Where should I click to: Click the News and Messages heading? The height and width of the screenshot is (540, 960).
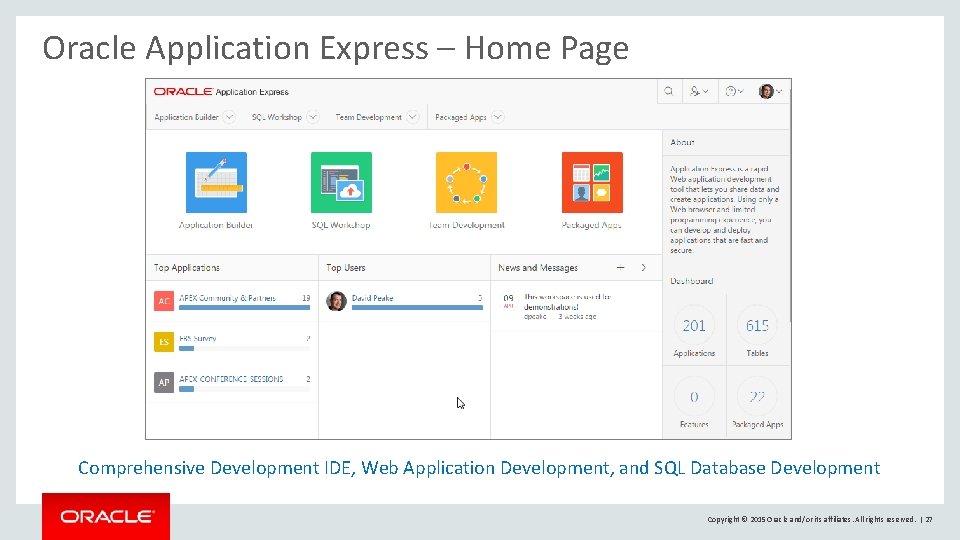tap(538, 268)
